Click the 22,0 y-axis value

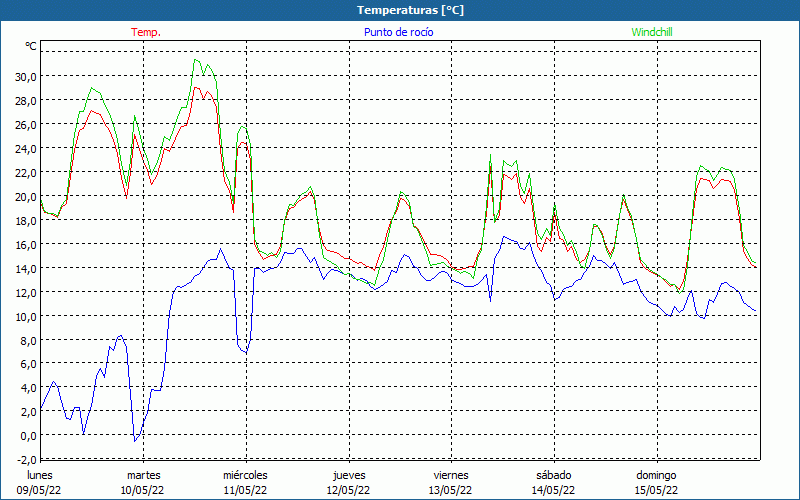pos(26,172)
